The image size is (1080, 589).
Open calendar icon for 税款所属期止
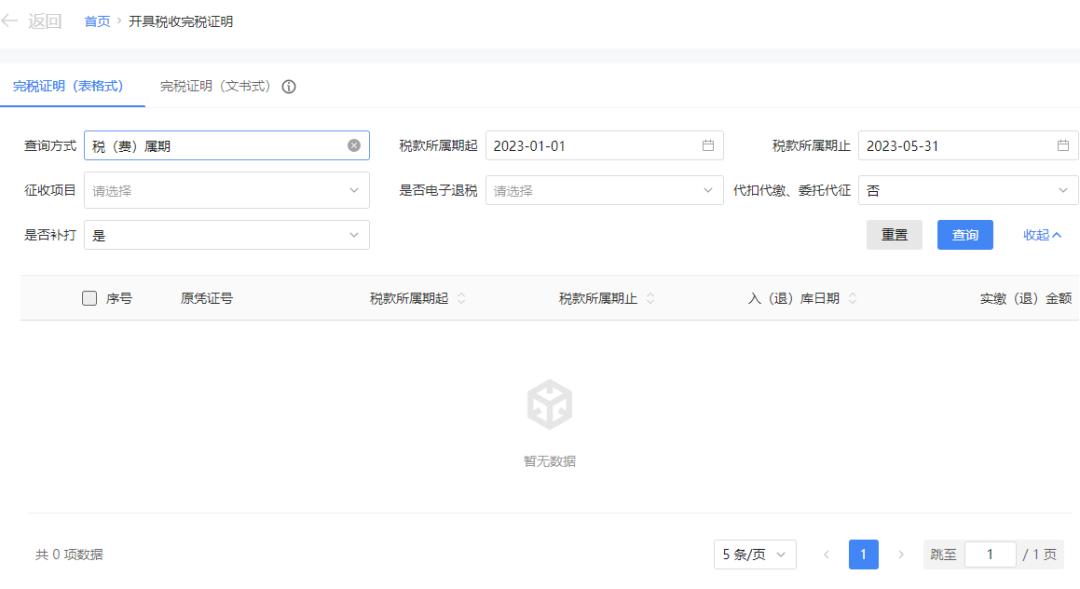pos(1063,146)
